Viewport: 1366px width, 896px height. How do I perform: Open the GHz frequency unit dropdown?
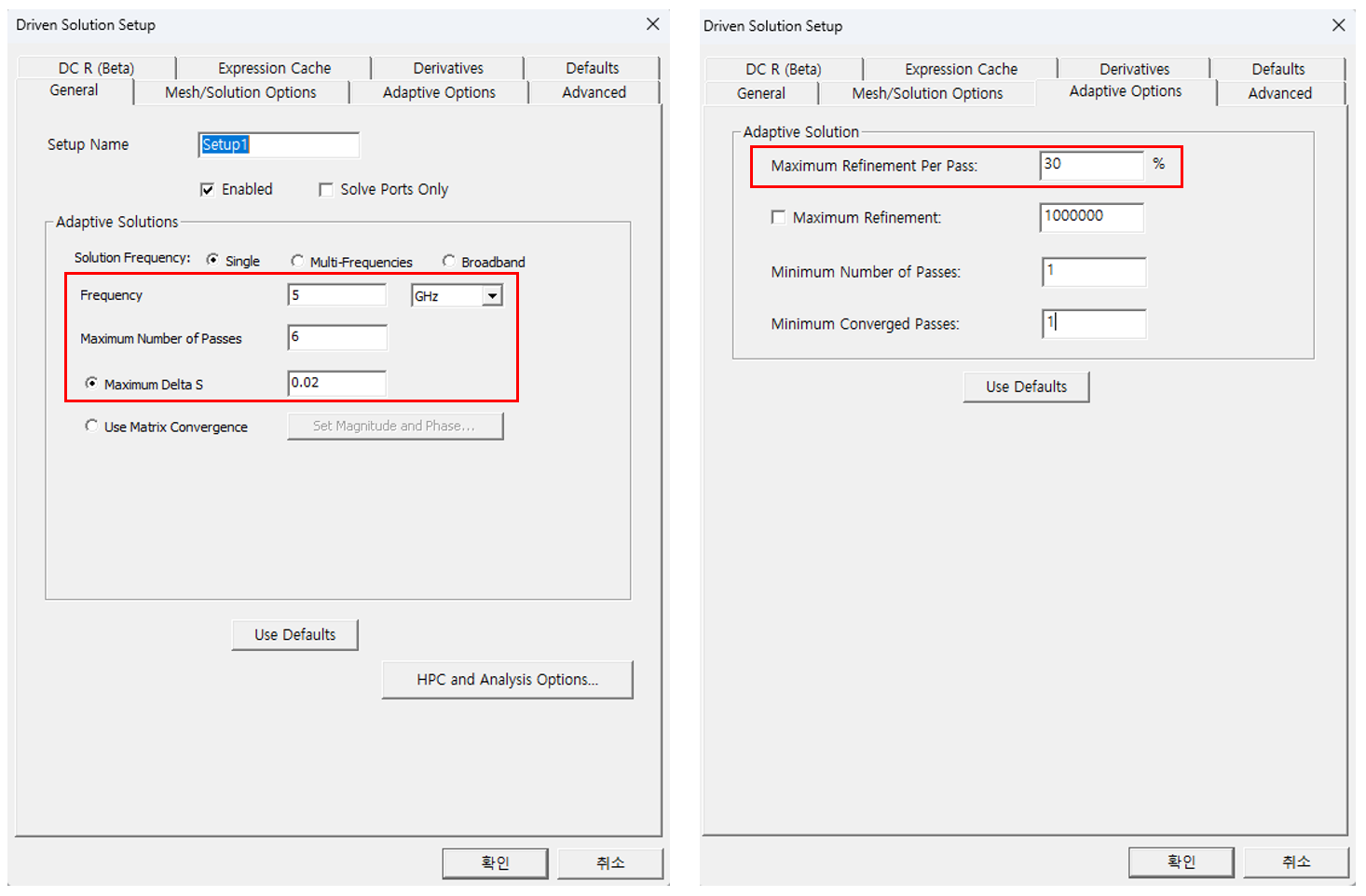492,296
